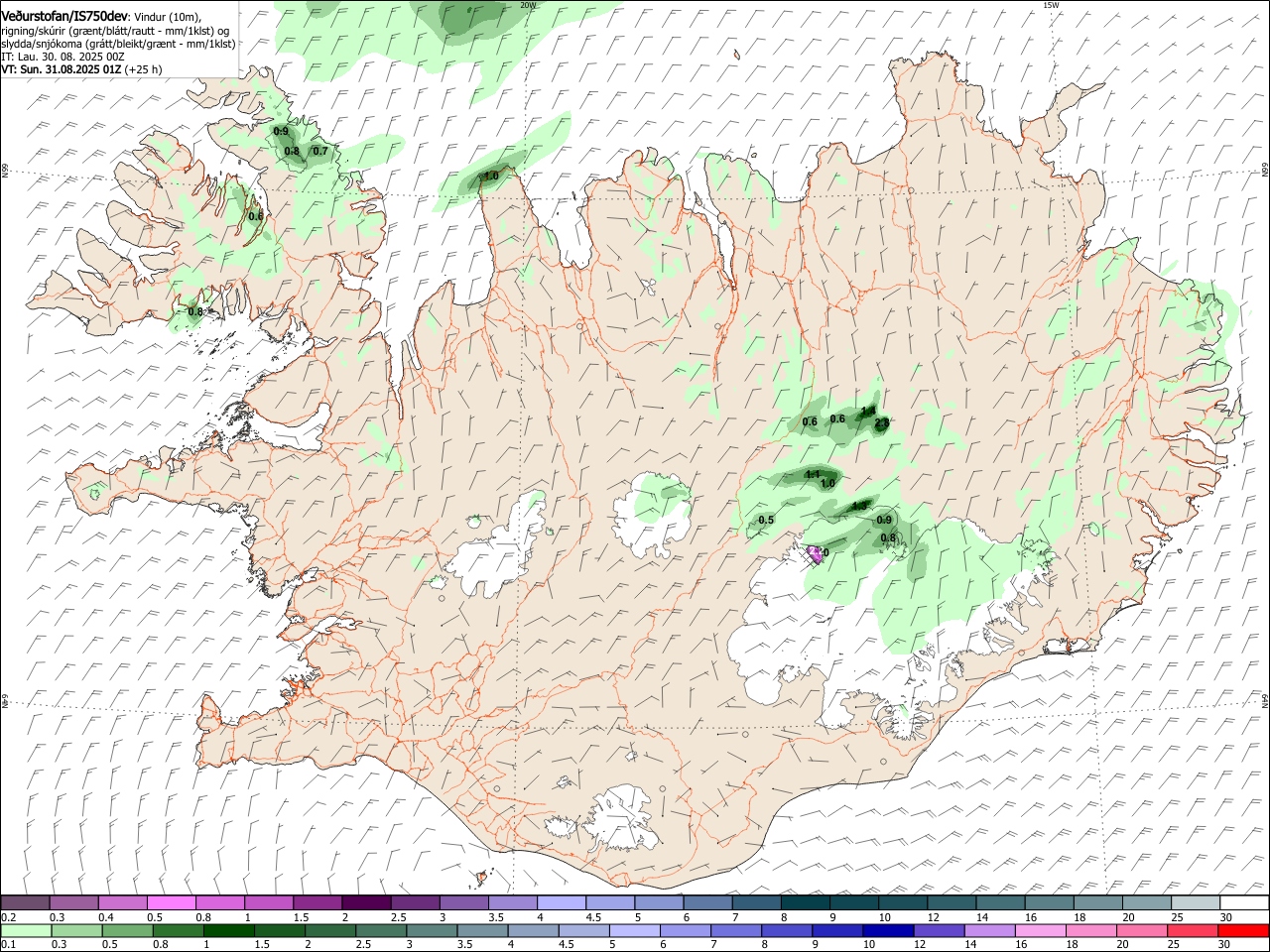The width and height of the screenshot is (1270, 952).
Task: Click the 1.1 precipitation value on map
Action: pyautogui.click(x=813, y=474)
